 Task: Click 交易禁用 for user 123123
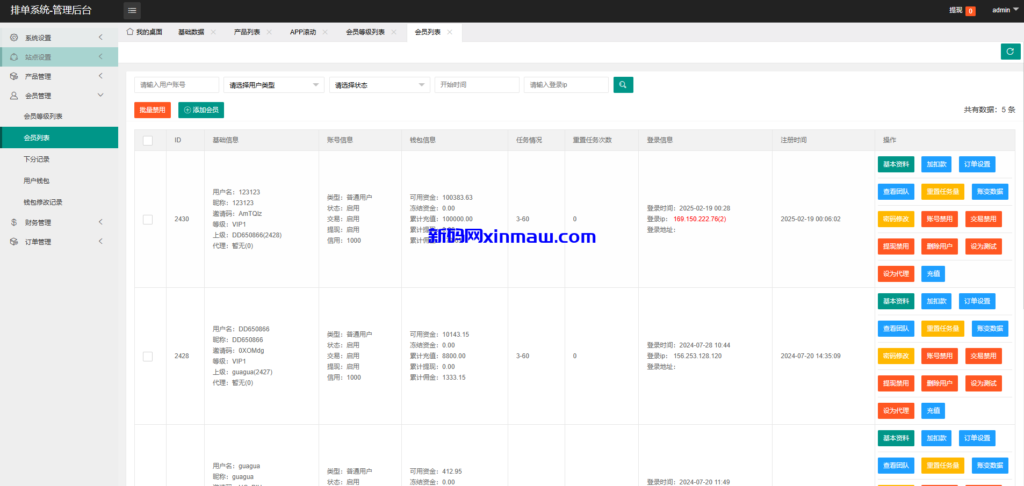tap(984, 219)
